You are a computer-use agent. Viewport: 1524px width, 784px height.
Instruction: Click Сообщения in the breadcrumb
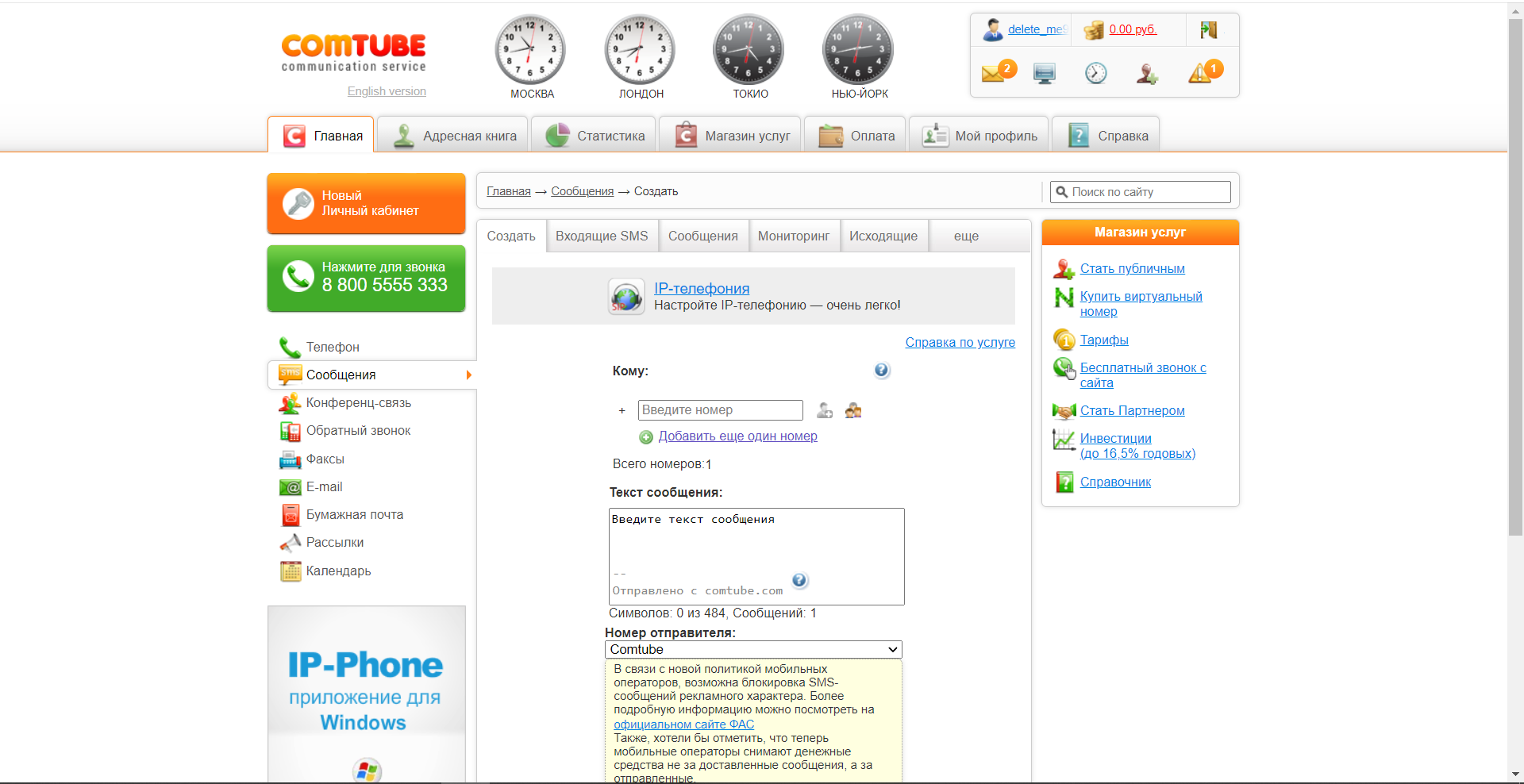(583, 191)
